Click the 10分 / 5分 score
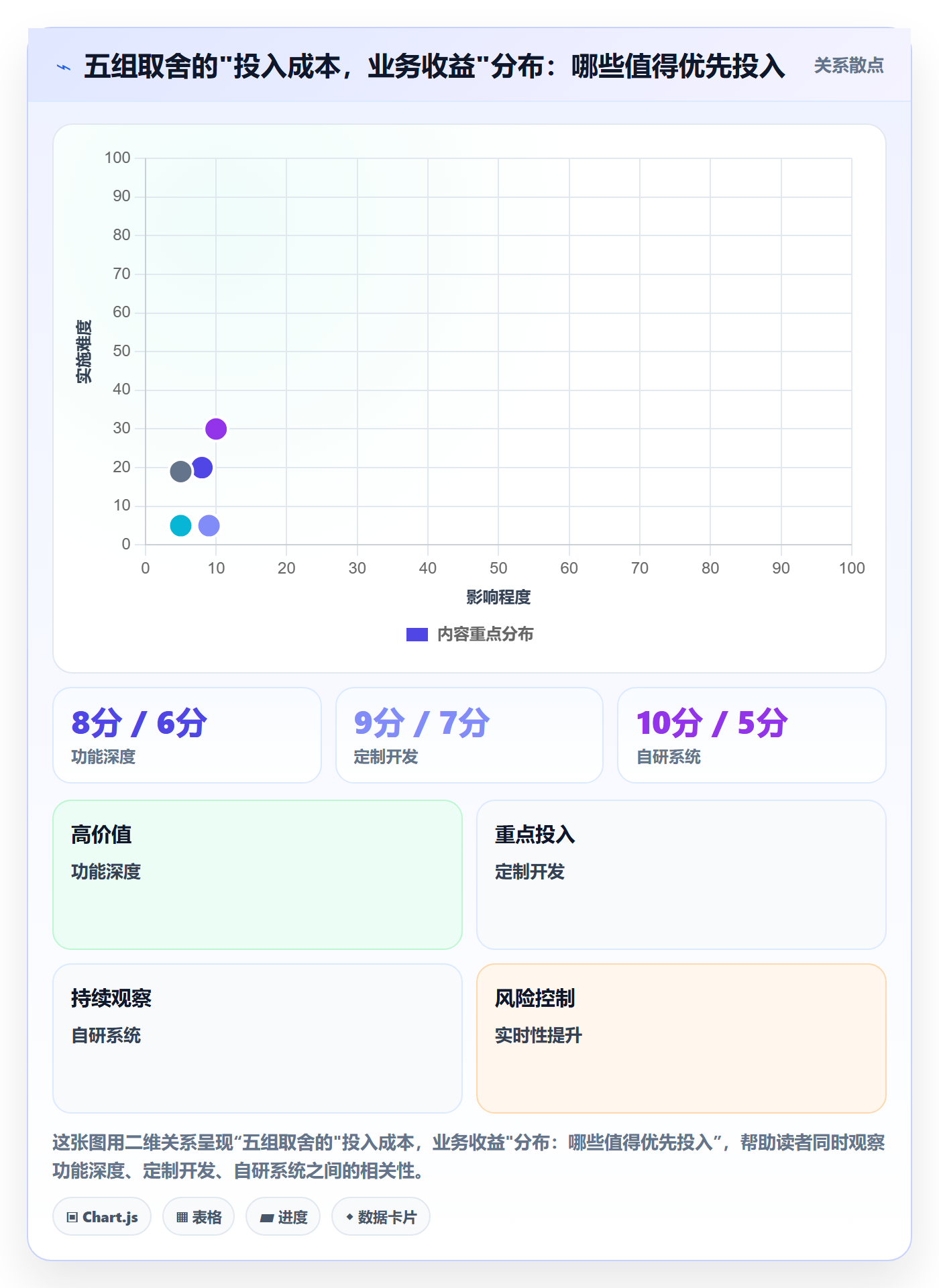Image resolution: width=939 pixels, height=1288 pixels. point(712,723)
